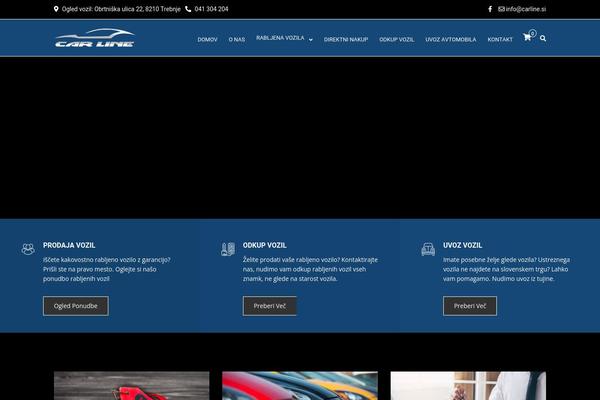The height and width of the screenshot is (400, 600).
Task: Open the red car thumbnail image
Action: point(132,385)
